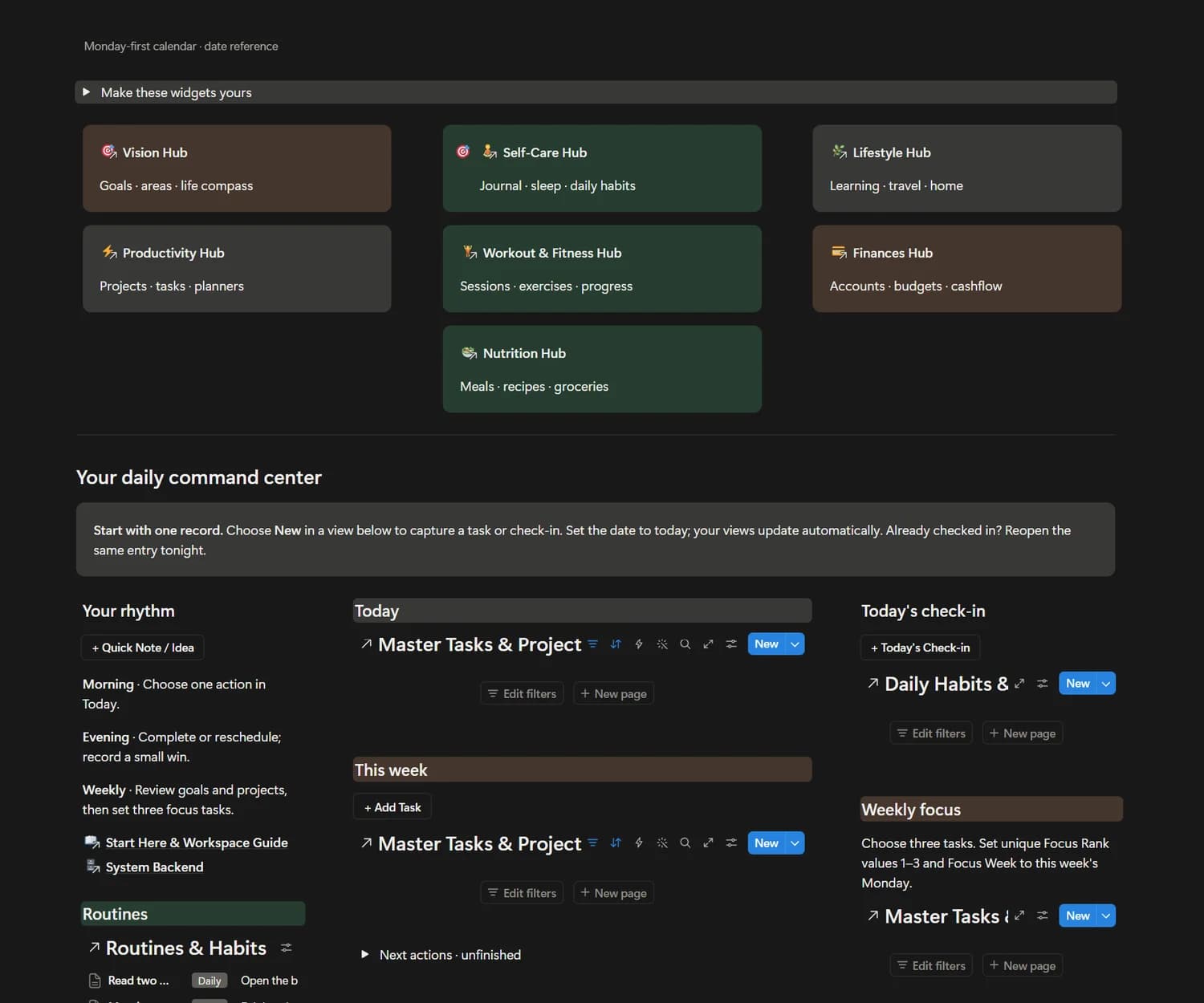Open 'Read two ...' routine row
Viewport: 1204px width, 1003px height.
point(138,981)
